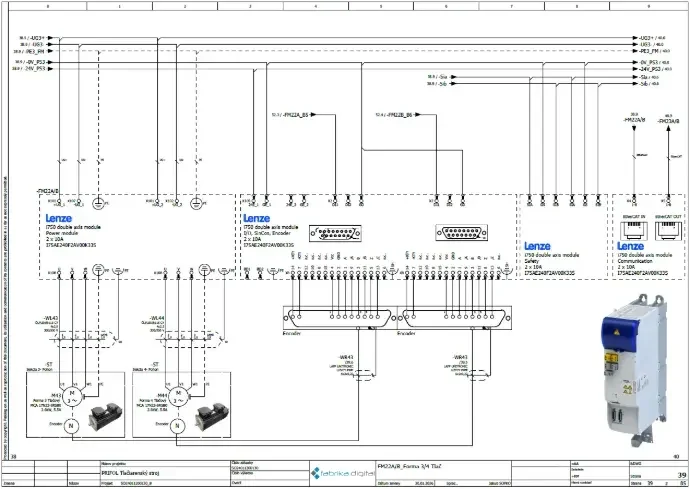Click column 0 marker in the top grid ruler
Viewport: 690px width, 489px height.
click(48, 7)
